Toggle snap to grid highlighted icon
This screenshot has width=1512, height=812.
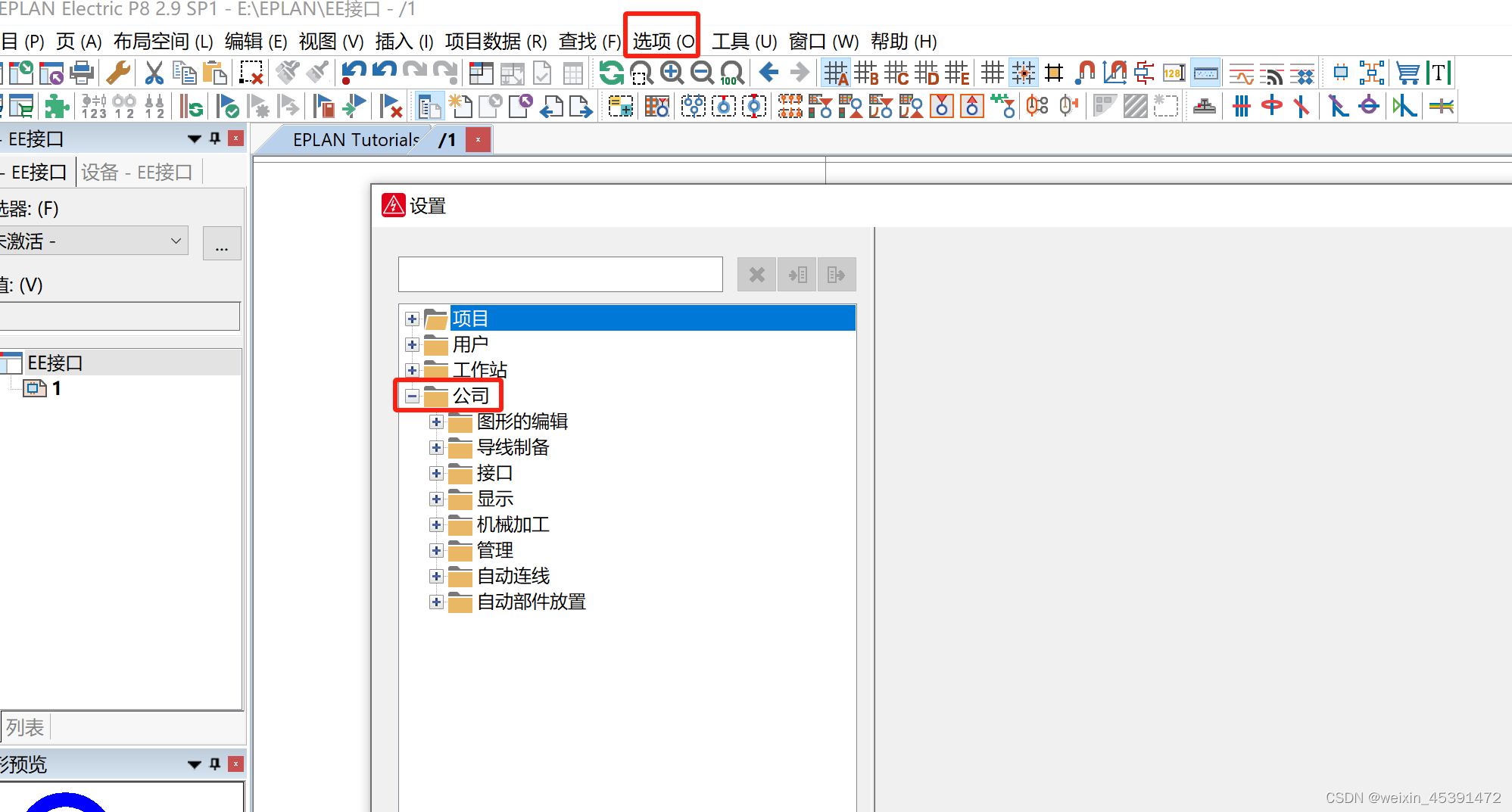(x=1023, y=73)
